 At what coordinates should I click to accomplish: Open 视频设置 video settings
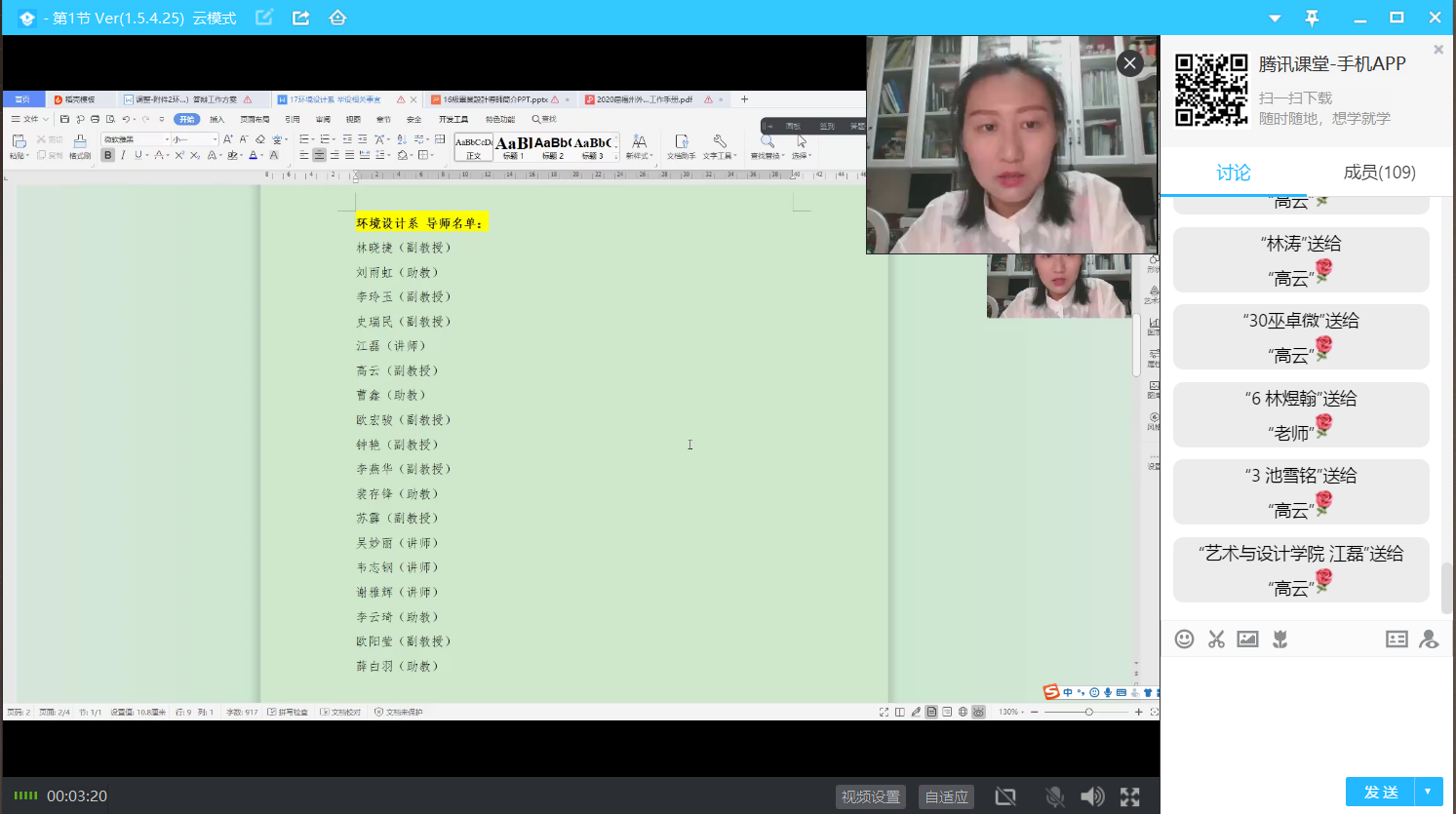click(x=871, y=796)
